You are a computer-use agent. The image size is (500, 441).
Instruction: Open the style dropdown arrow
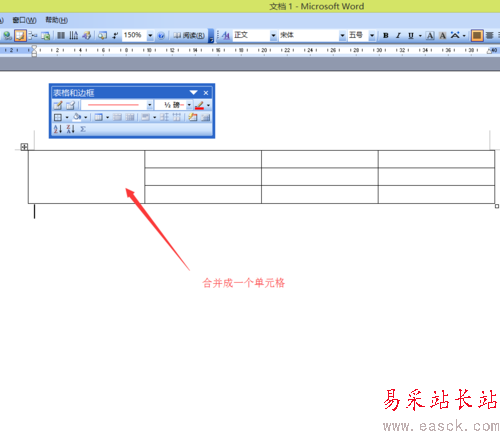pos(273,35)
